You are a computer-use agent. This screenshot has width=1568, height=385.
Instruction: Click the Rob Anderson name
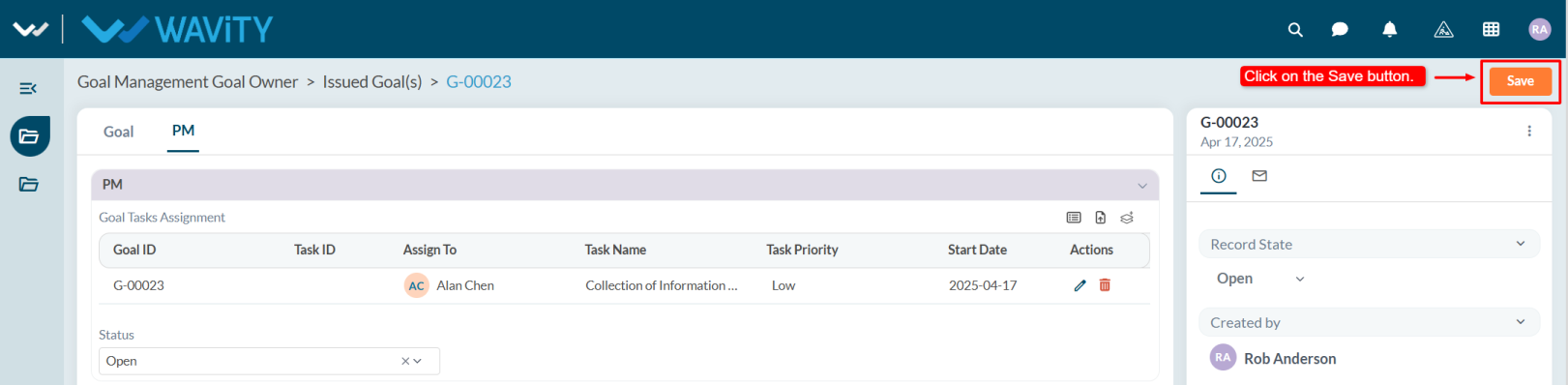coord(1289,358)
